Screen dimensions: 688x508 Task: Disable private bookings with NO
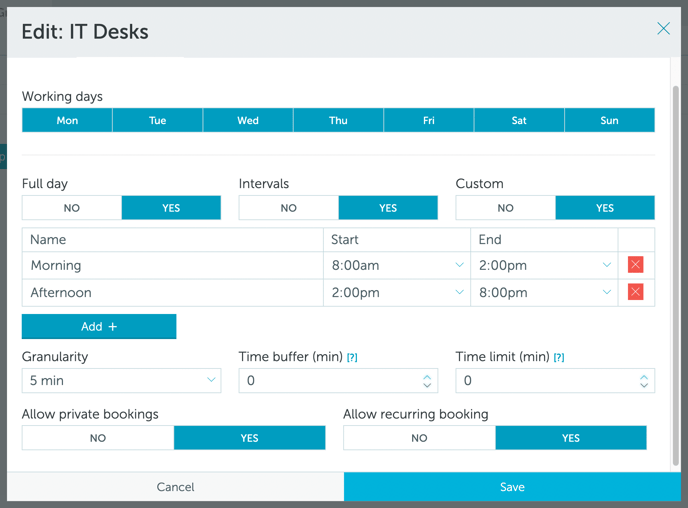[98, 438]
